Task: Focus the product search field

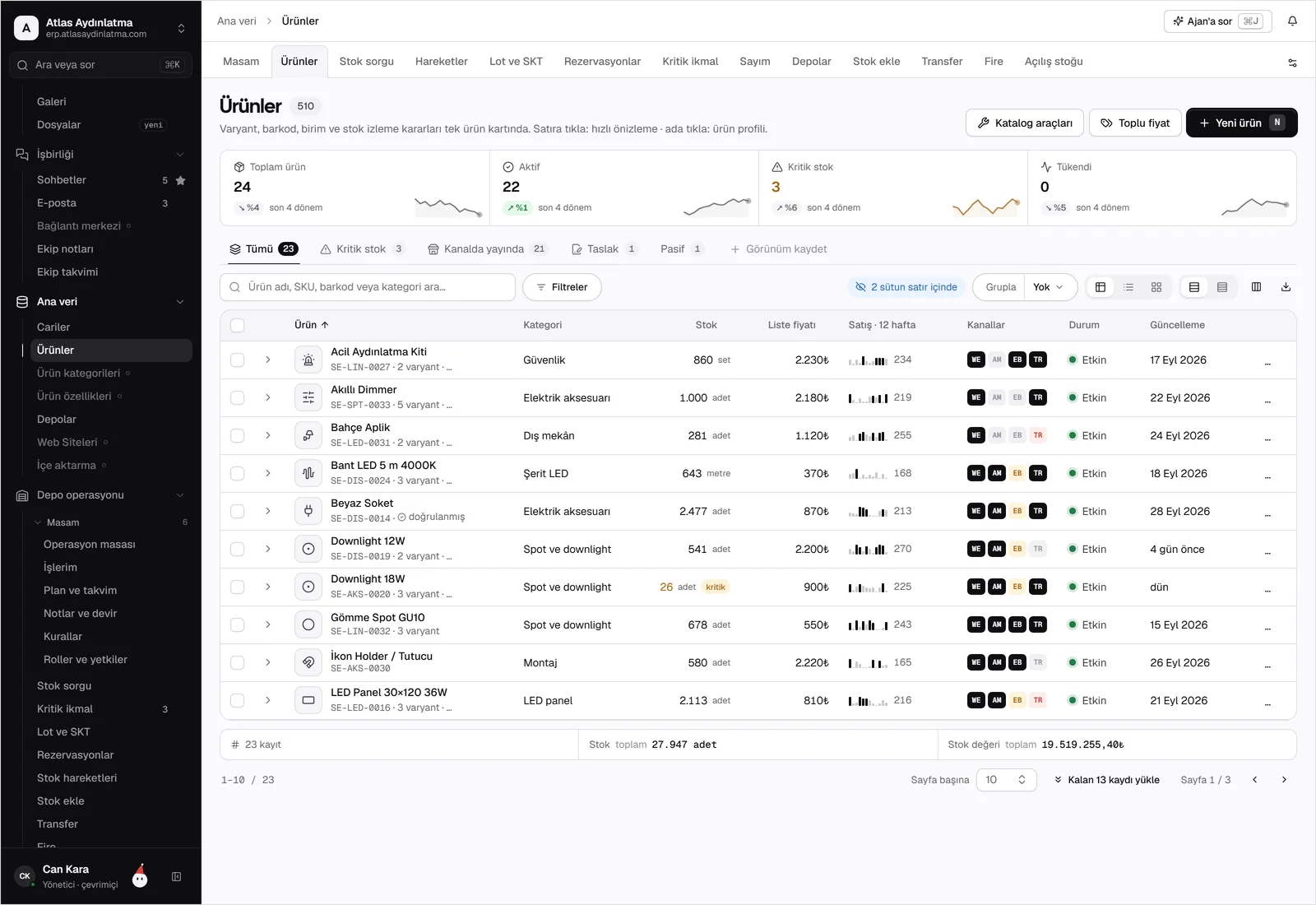Action: point(368,287)
